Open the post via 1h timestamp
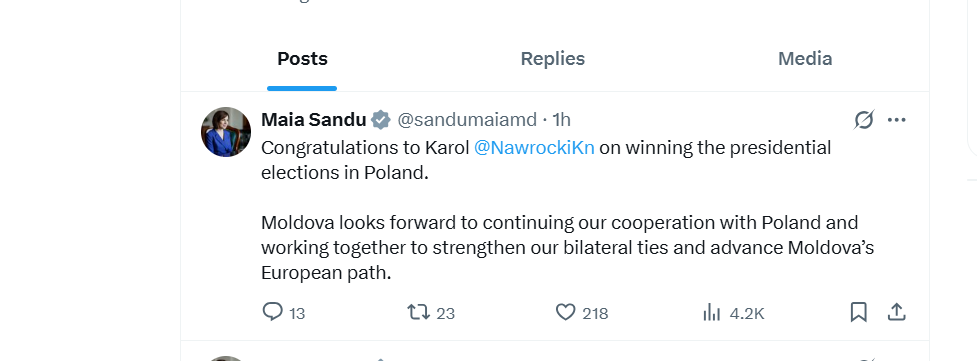The width and height of the screenshot is (977, 361). pyautogui.click(x=561, y=119)
